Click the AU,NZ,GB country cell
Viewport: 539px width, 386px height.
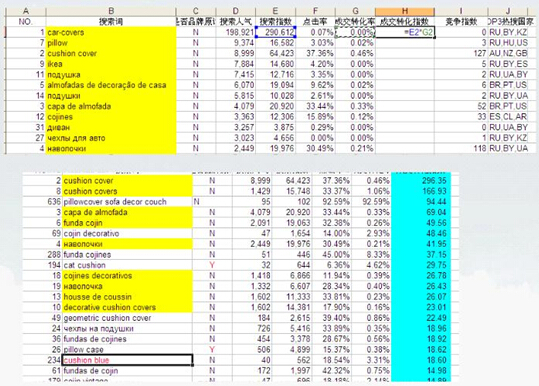coord(512,53)
